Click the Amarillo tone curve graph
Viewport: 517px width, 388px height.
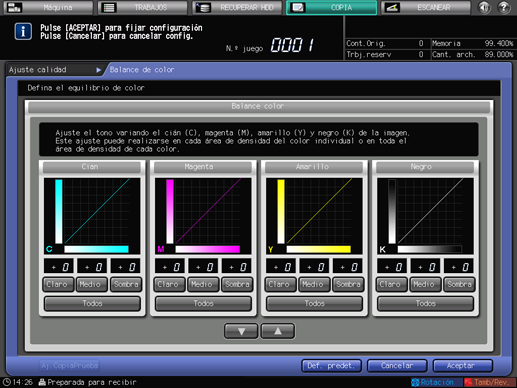314,216
